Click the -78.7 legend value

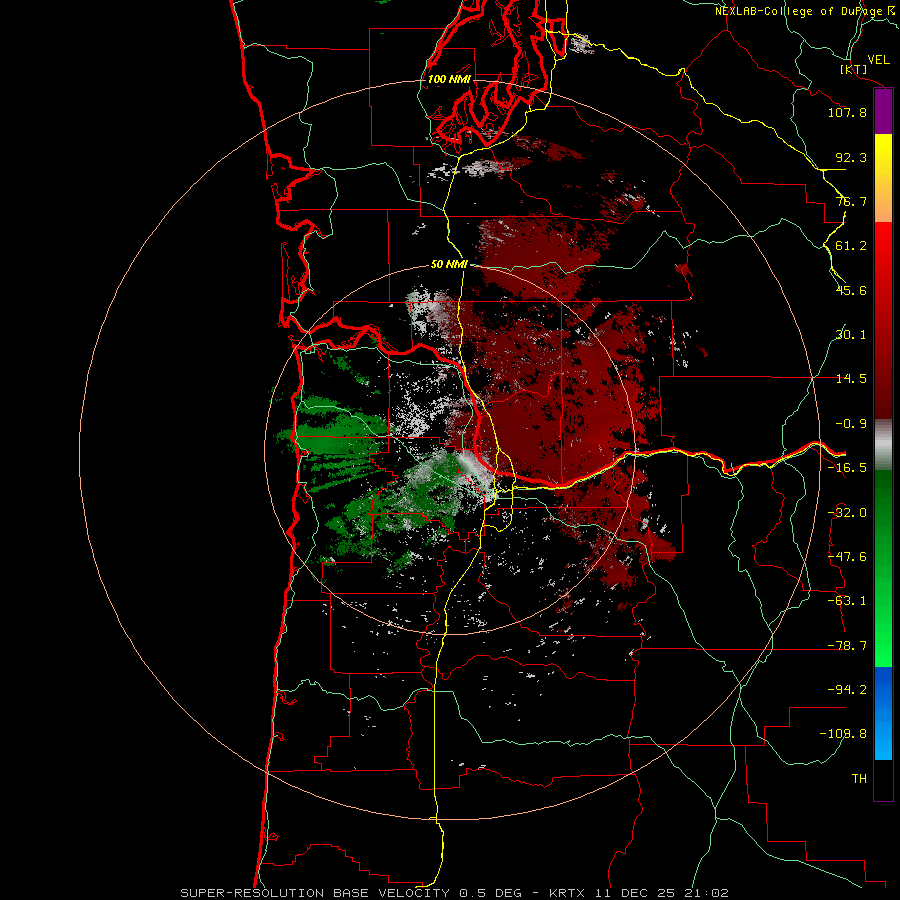tap(847, 646)
